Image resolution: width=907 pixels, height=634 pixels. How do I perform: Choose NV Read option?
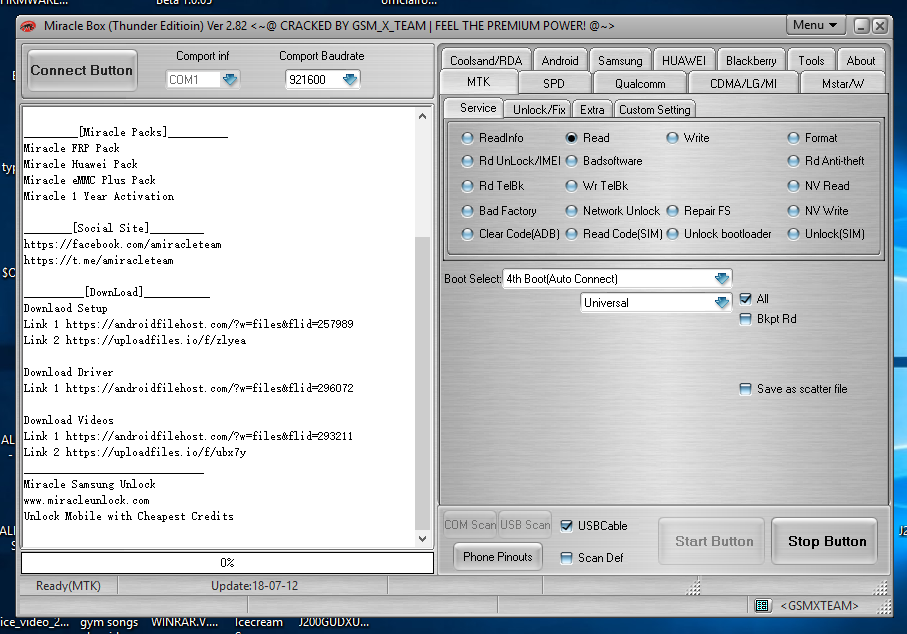(x=819, y=186)
